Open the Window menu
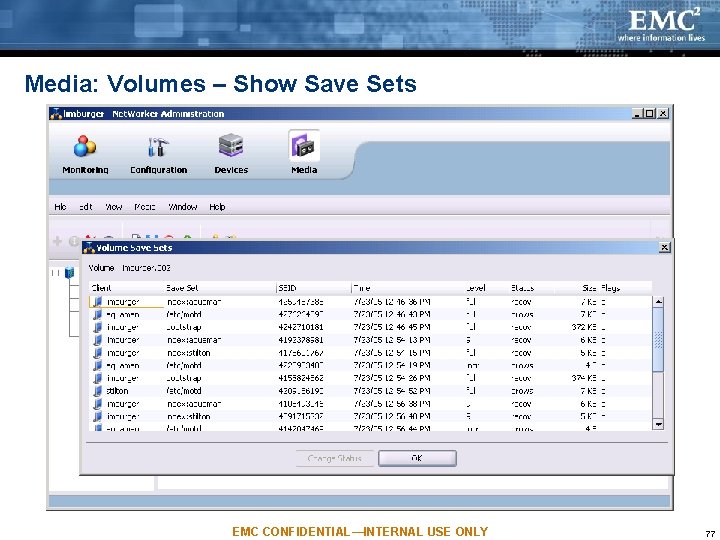 pyautogui.click(x=182, y=207)
